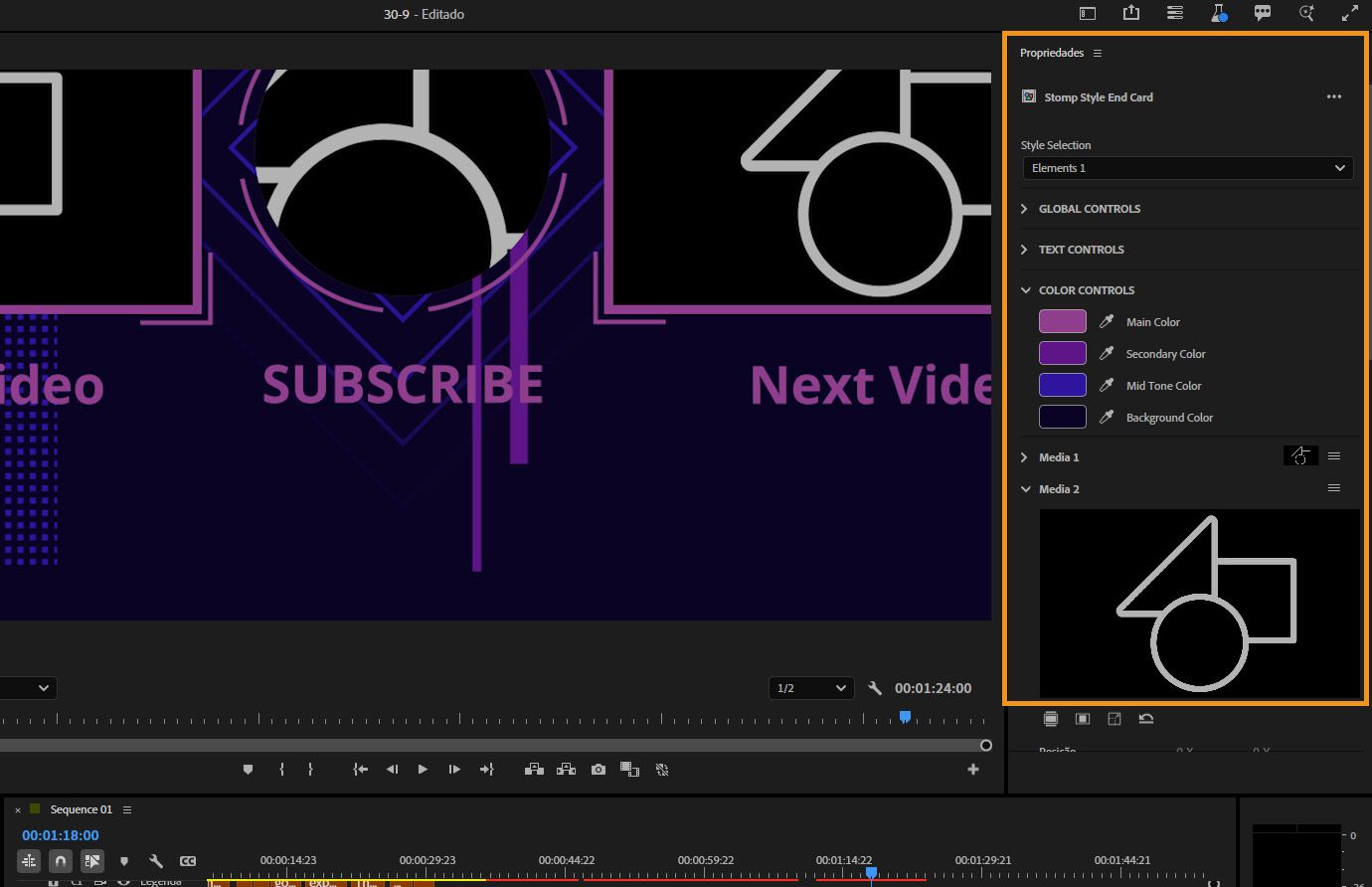This screenshot has height=887, width=1372.
Task: Click the Main Color swatch
Action: [x=1062, y=321]
